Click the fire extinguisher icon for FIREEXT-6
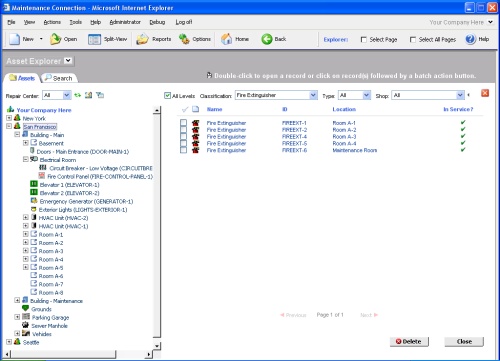The width and height of the screenshot is (500, 361). pyautogui.click(x=195, y=150)
